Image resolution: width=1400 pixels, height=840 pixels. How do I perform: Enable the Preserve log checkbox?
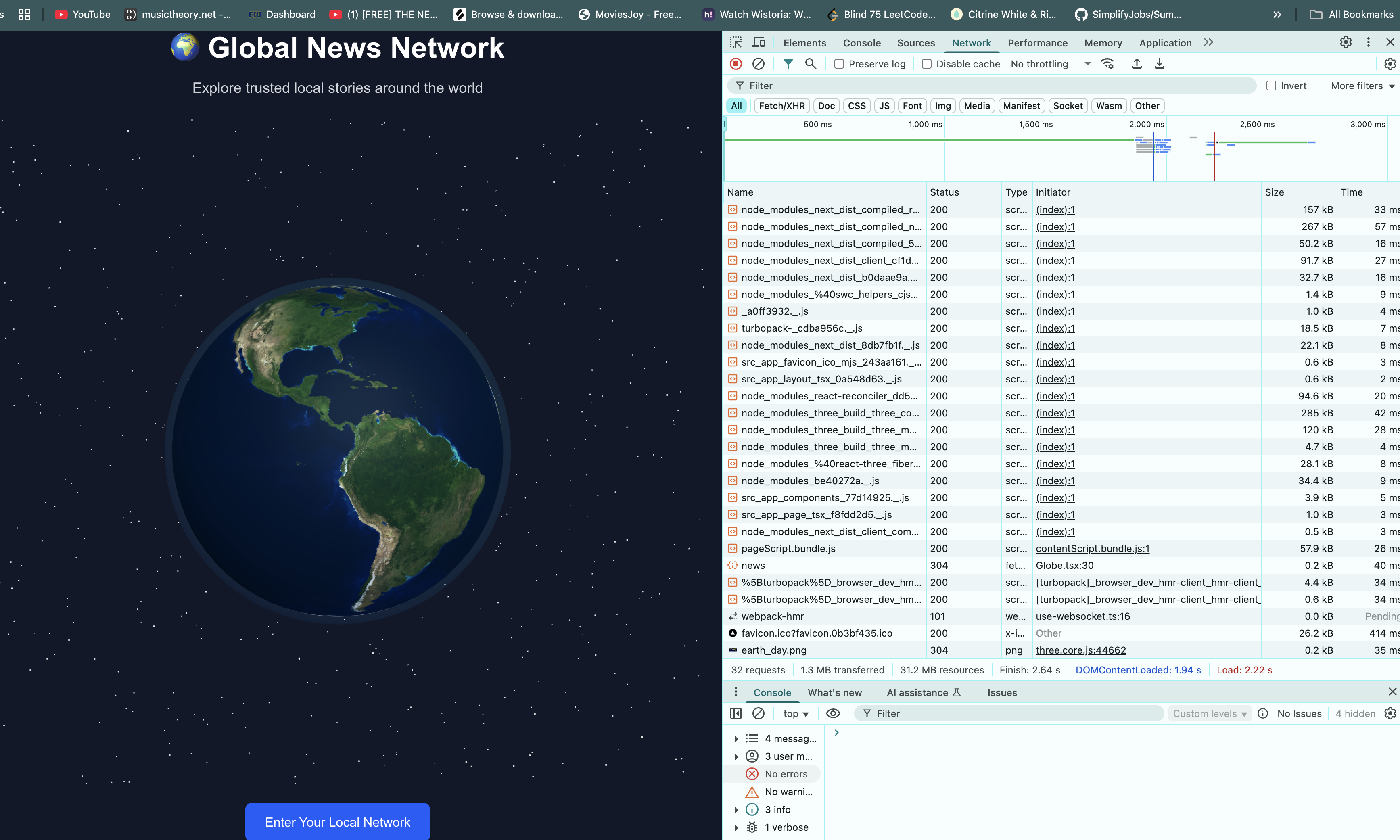tap(839, 64)
